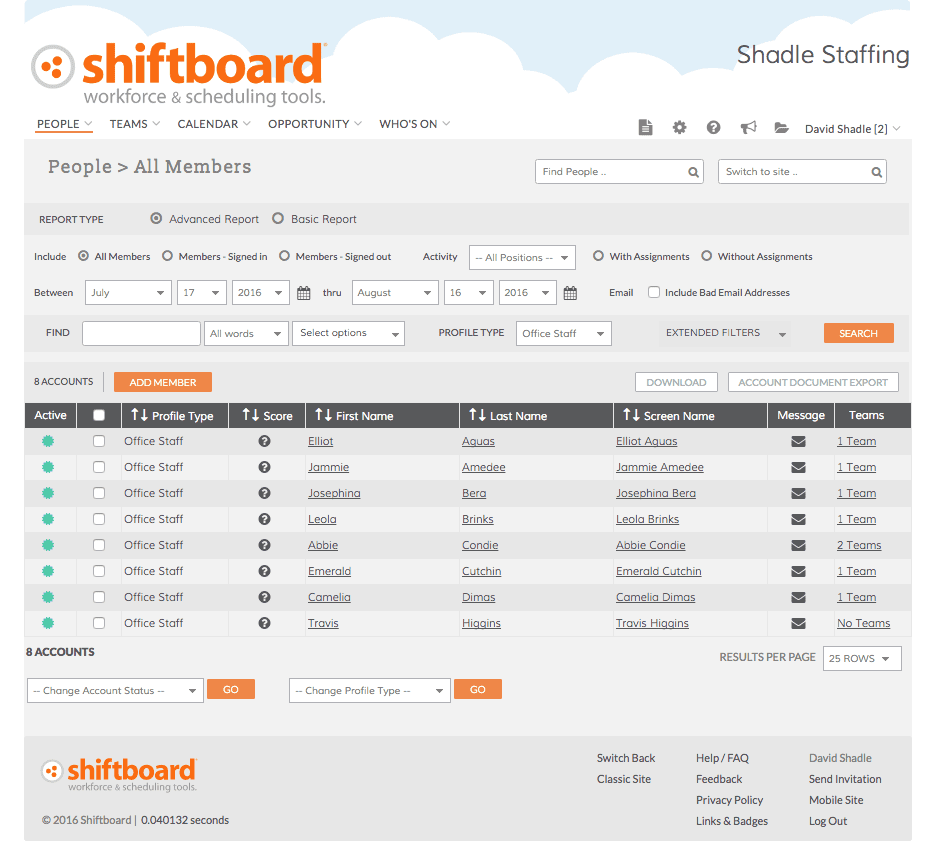Image resolution: width=937 pixels, height=859 pixels.
Task: Check the box for Jammie Amedee row
Action: [99, 467]
